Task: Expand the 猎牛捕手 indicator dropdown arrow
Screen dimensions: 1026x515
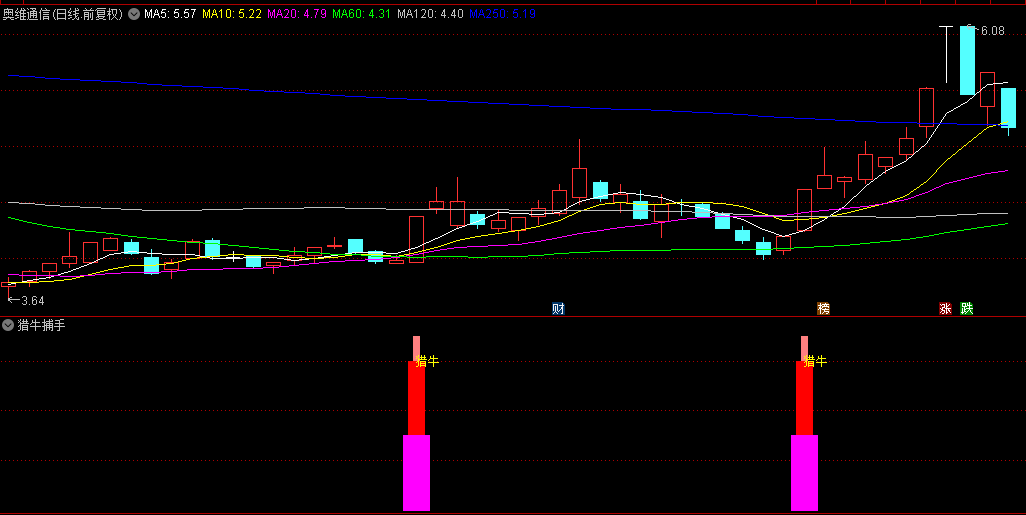Action: coord(8,325)
